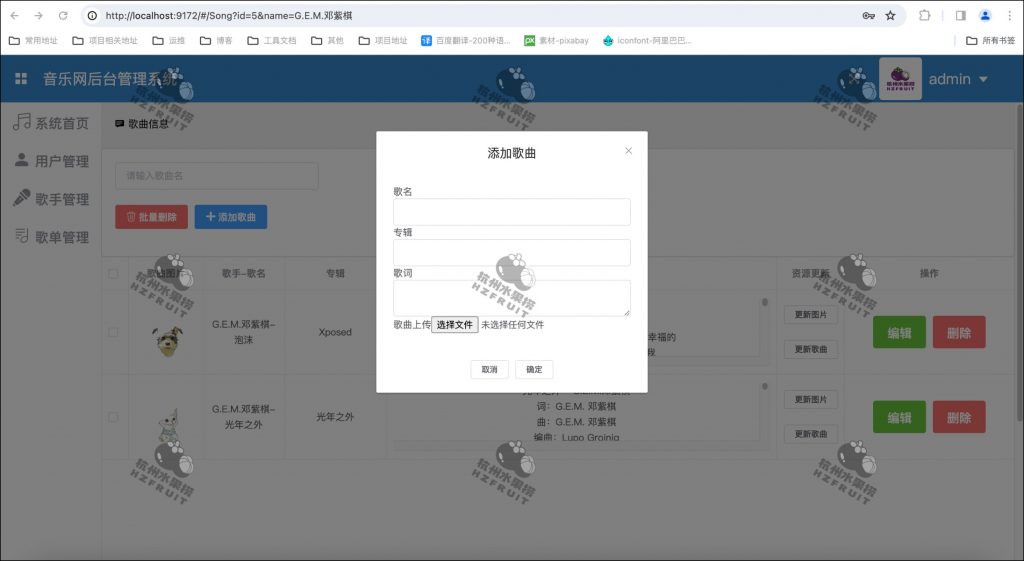The image size is (1024, 561).
Task: Click the 添加歌曲 button behind dialog
Action: point(231,217)
